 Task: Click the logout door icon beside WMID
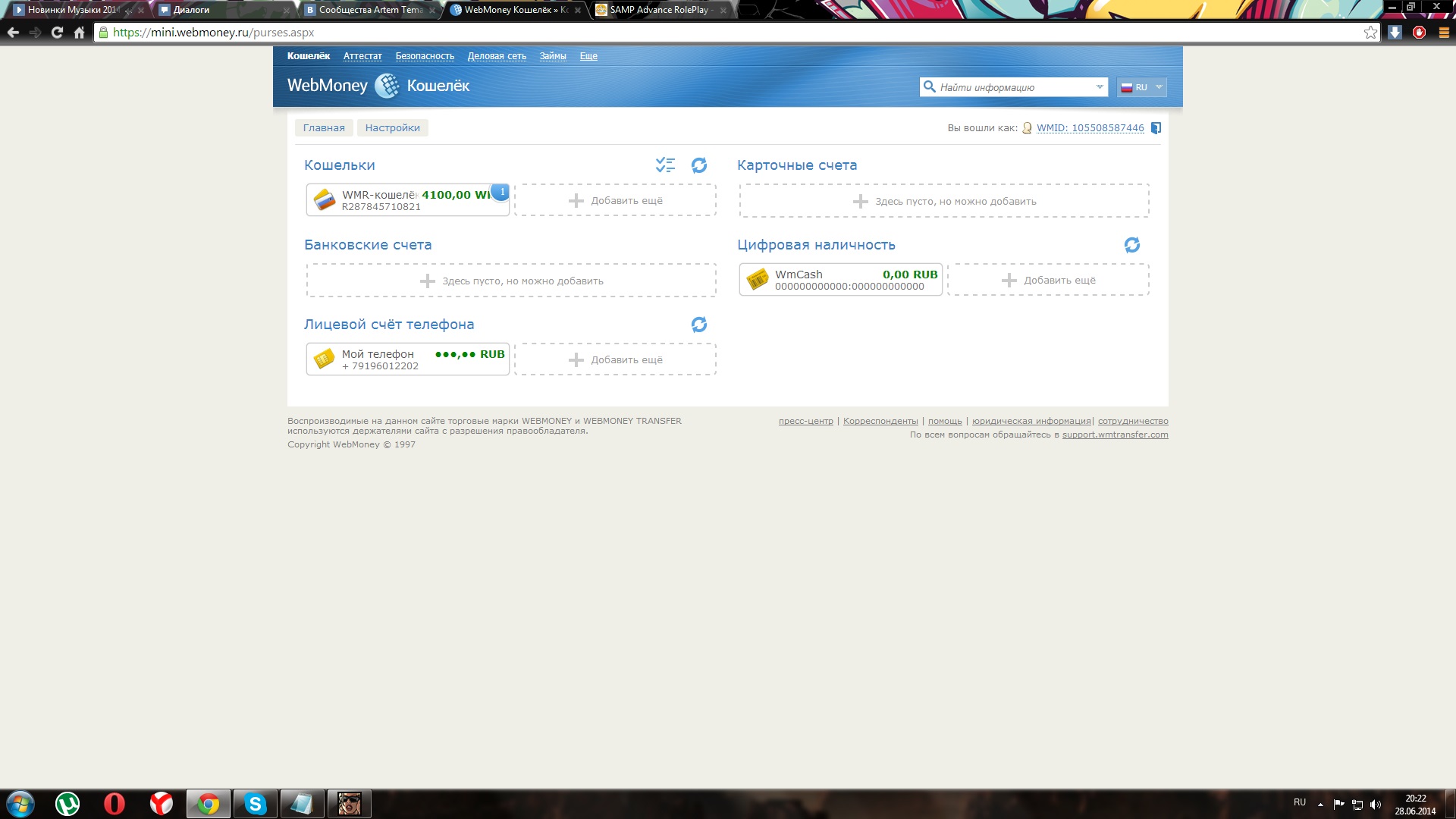pos(1156,127)
